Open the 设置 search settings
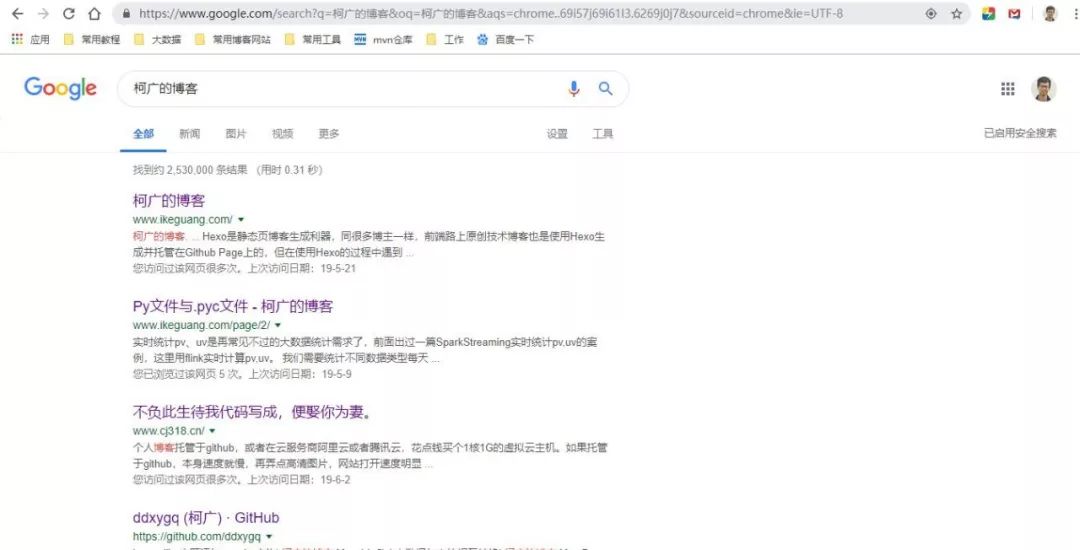1080x550 pixels. (x=557, y=134)
